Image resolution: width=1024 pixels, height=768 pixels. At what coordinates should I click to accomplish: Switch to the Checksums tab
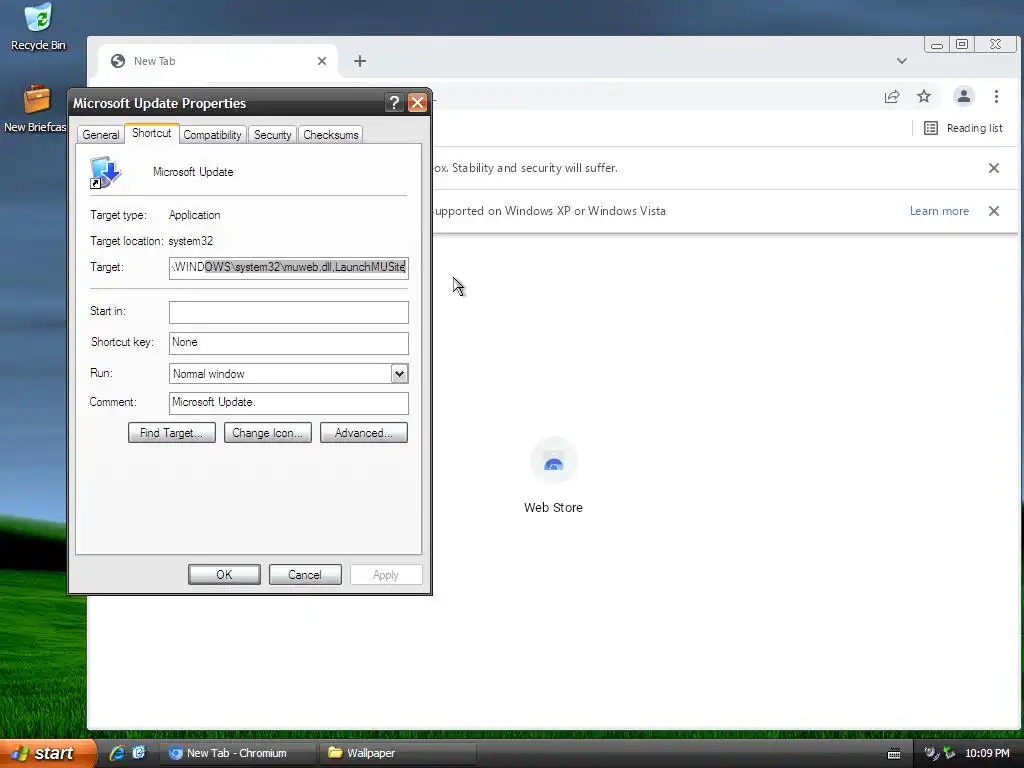pos(330,135)
